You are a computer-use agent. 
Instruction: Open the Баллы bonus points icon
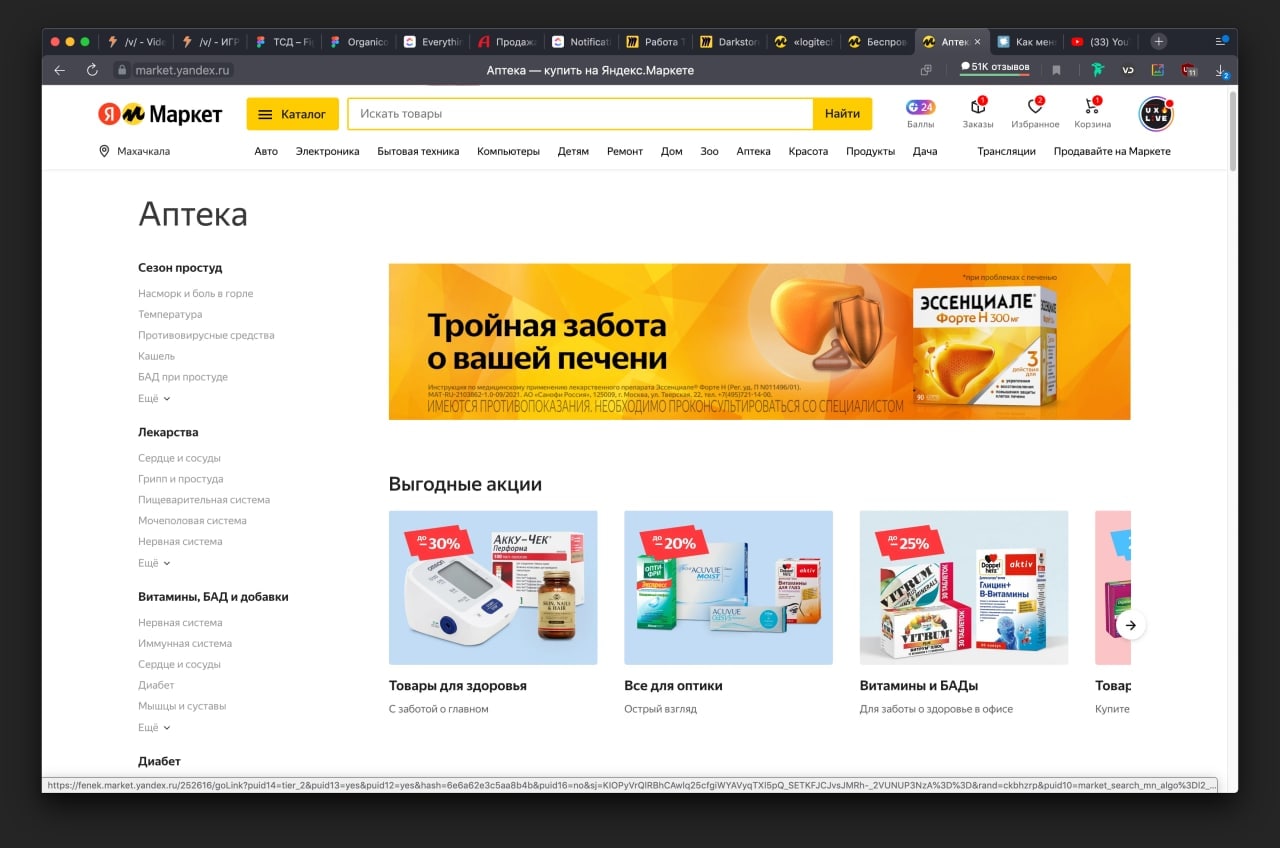tap(920, 113)
